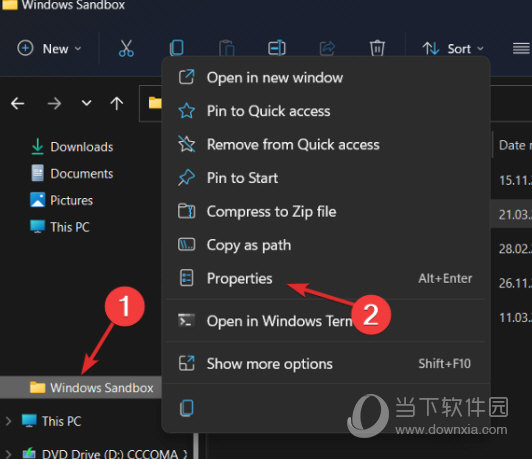The height and width of the screenshot is (459, 532).
Task: Open the Sort dropdown menu
Action: [453, 49]
